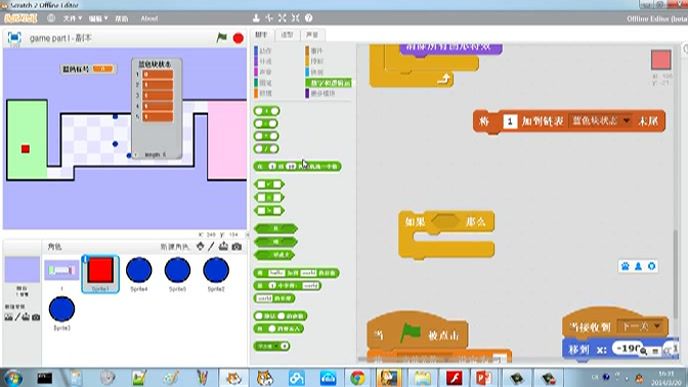Zoom in the scripts area with the magnifier
The width and height of the screenshot is (688, 387).
[643, 351]
